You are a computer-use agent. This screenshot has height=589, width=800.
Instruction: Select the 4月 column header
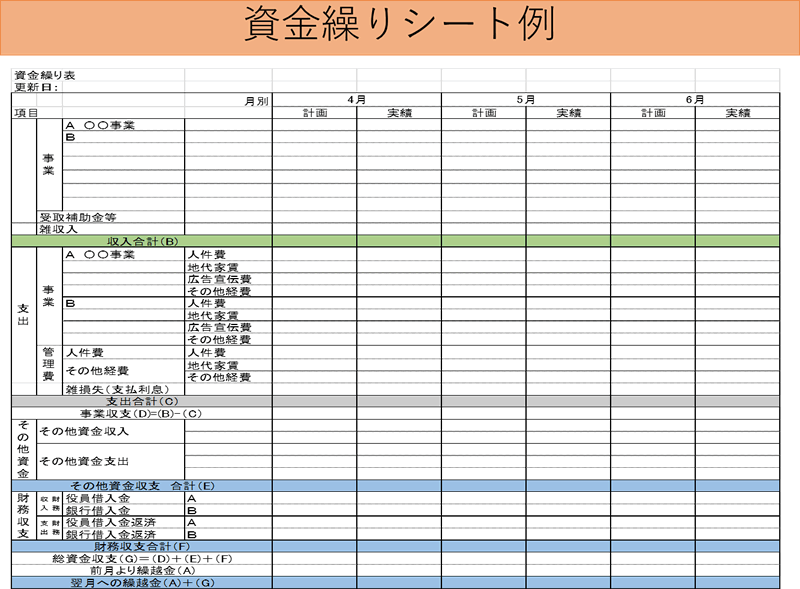[x=356, y=100]
